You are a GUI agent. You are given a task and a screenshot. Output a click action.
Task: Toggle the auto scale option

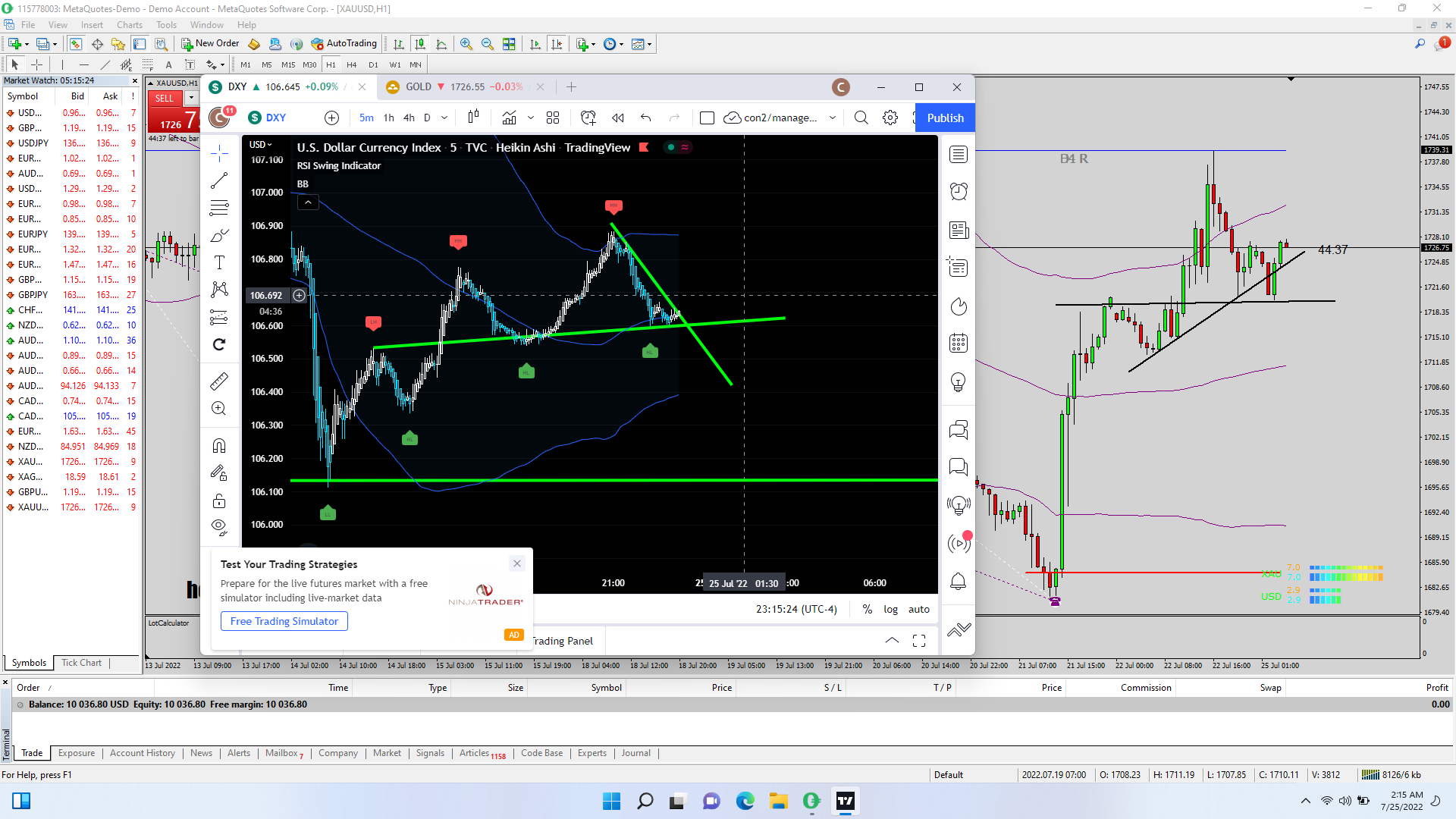pos(918,609)
